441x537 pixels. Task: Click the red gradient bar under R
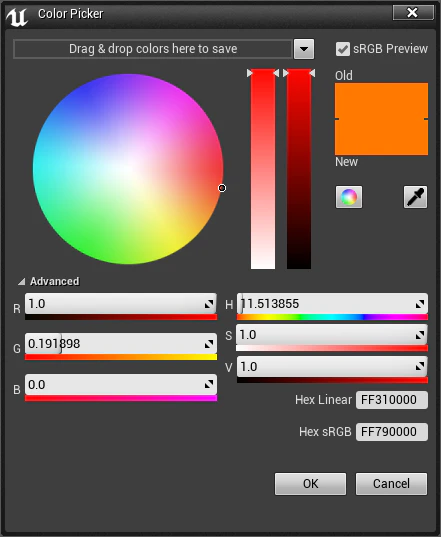click(121, 317)
